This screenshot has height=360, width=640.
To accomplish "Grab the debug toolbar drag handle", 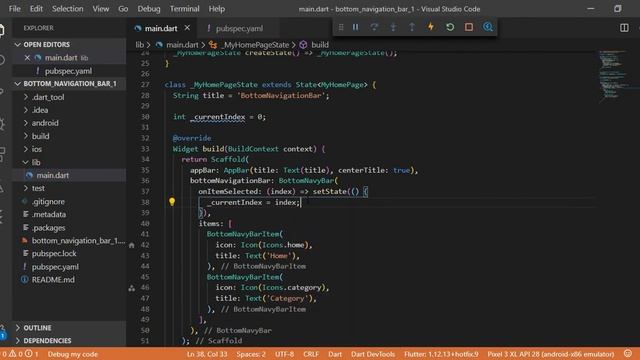I will tap(341, 27).
